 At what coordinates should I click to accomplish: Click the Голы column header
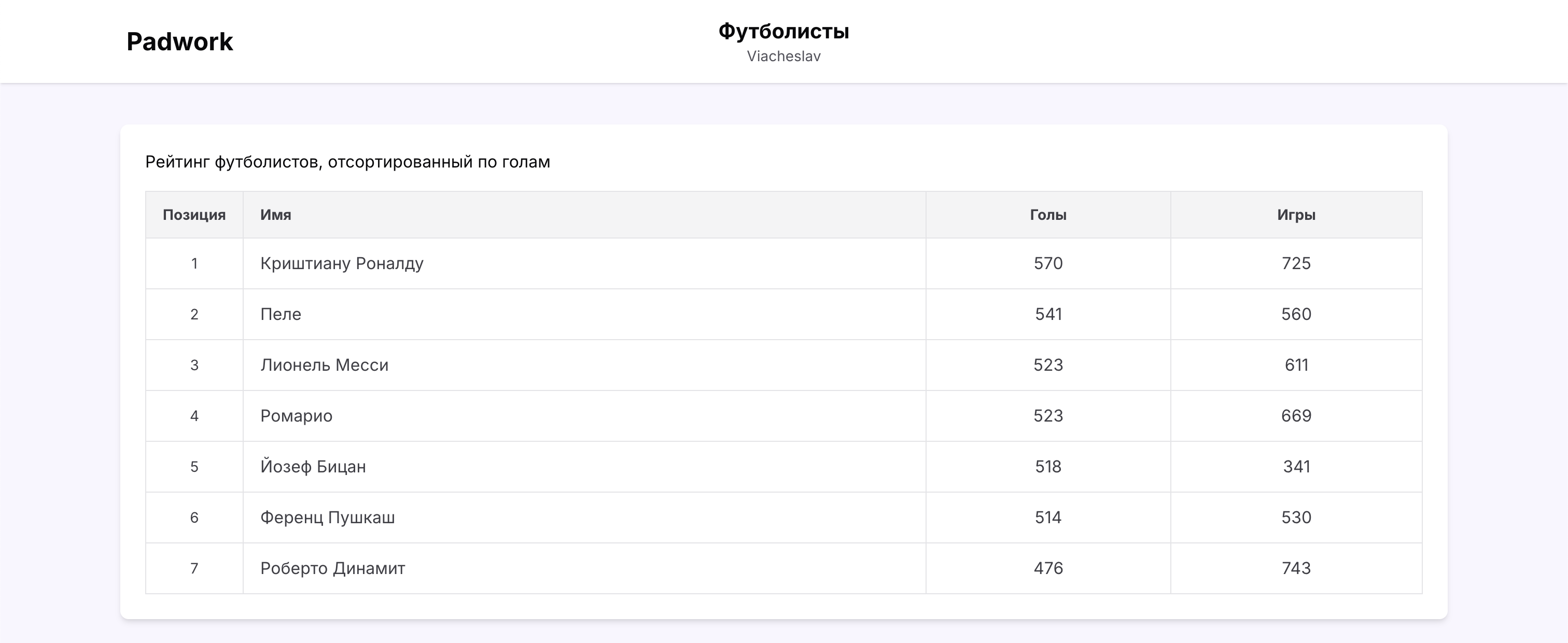(x=1047, y=215)
